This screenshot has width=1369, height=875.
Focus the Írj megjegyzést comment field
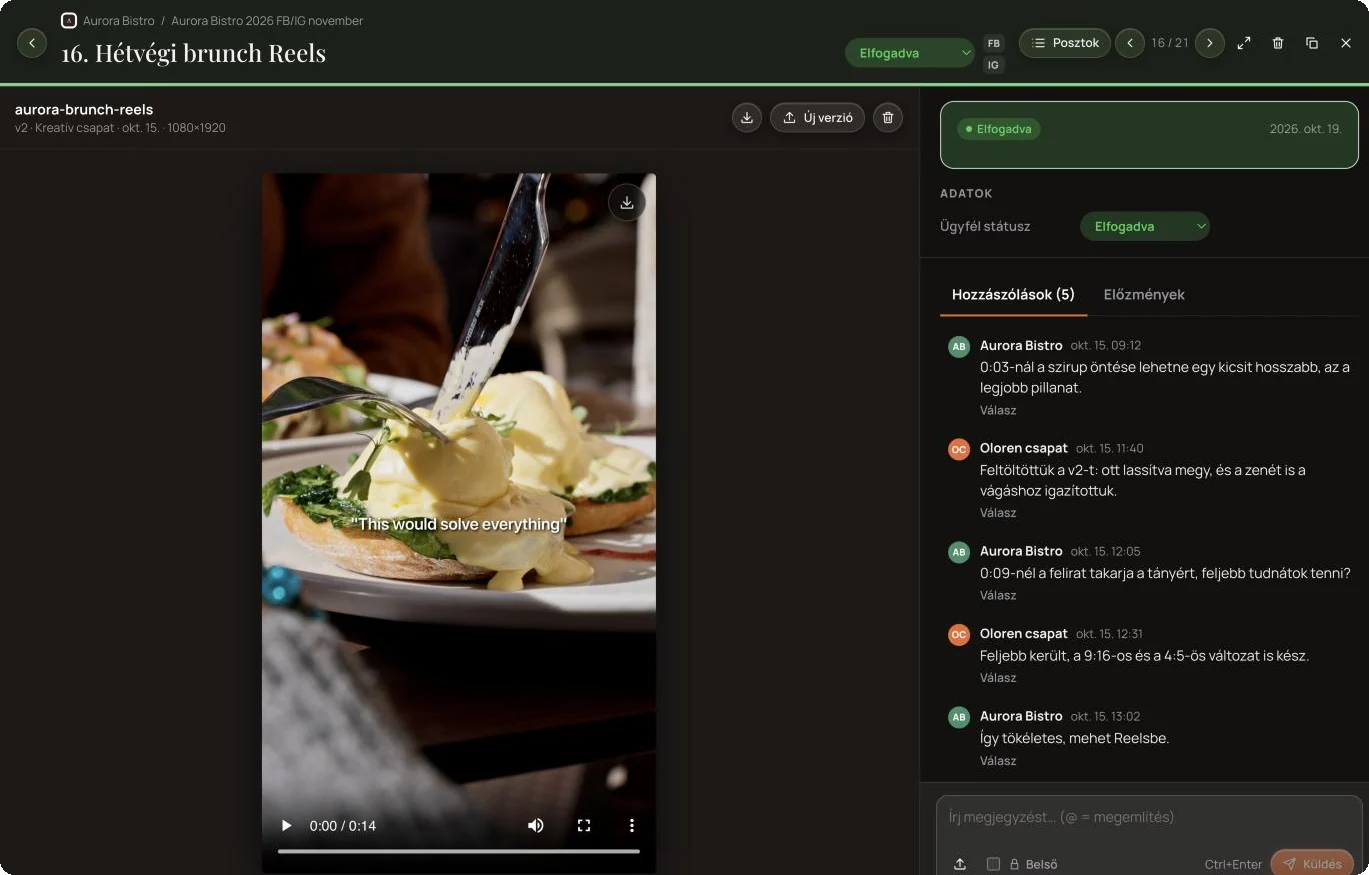pos(1149,817)
